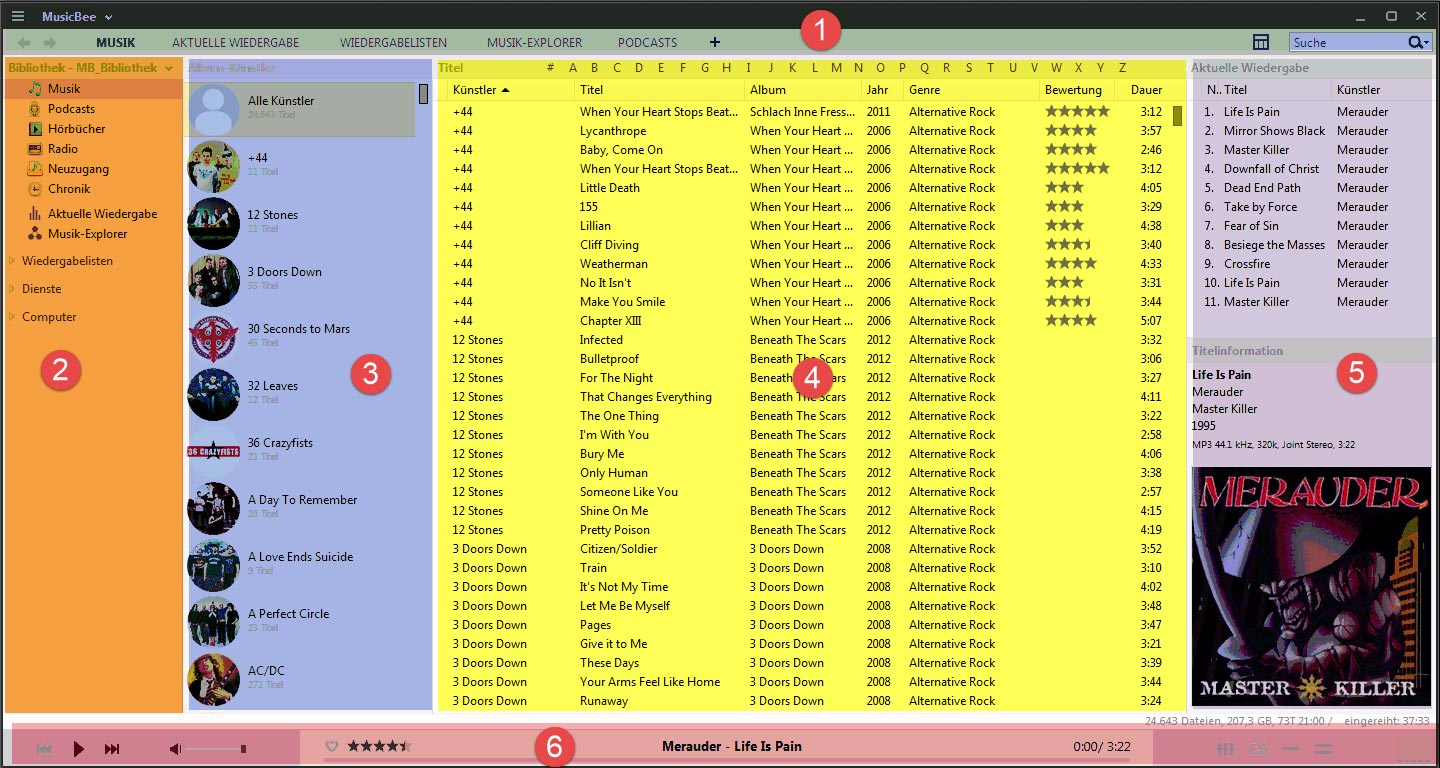
Task: Select "Downfall of Christ" in the now playing list
Action: 1271,169
